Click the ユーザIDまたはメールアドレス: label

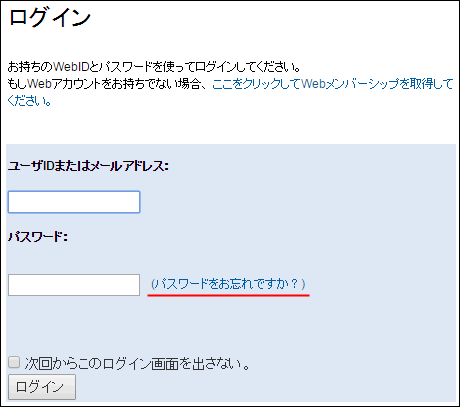click(88, 166)
